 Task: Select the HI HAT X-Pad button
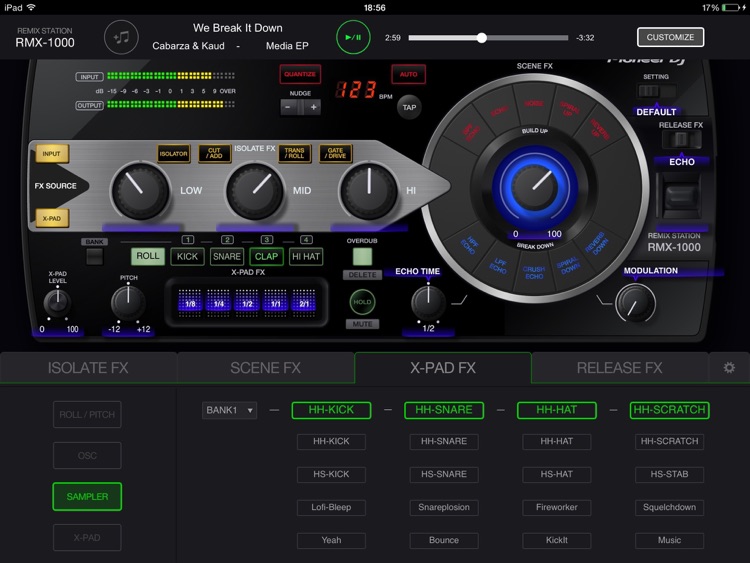tap(306, 257)
